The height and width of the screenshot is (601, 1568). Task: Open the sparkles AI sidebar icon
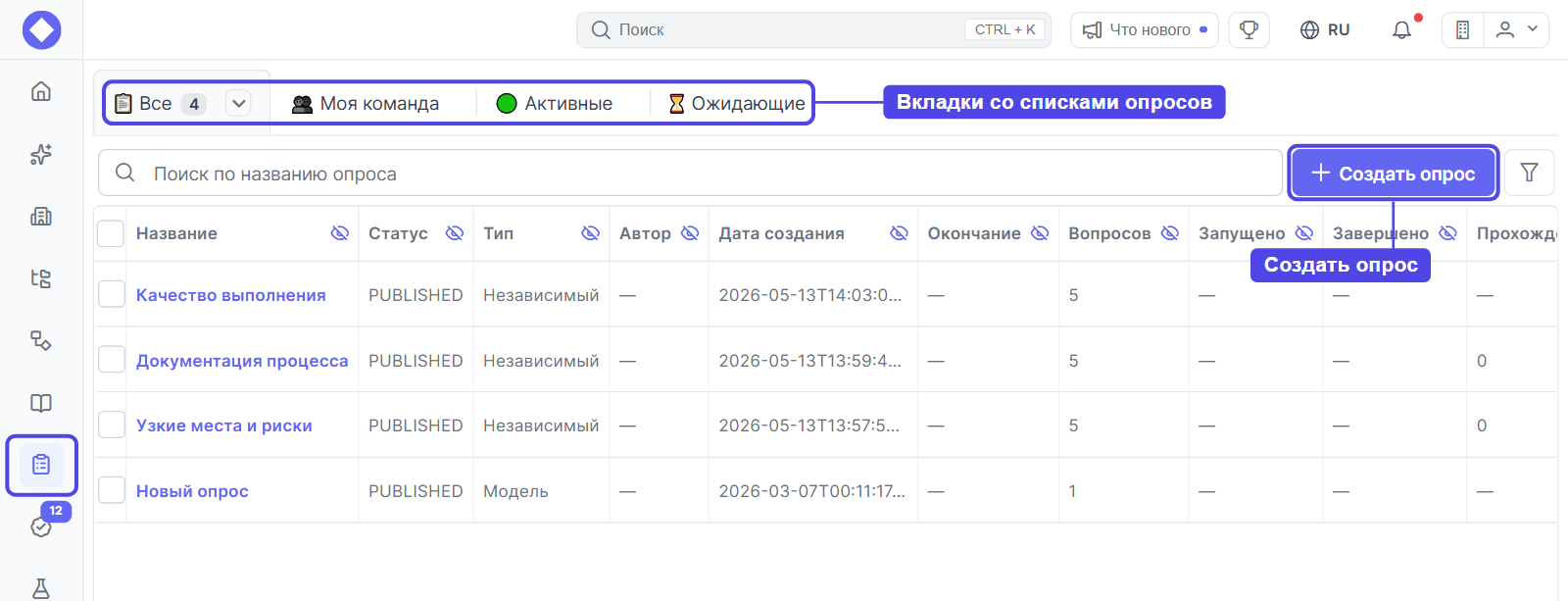point(41,154)
